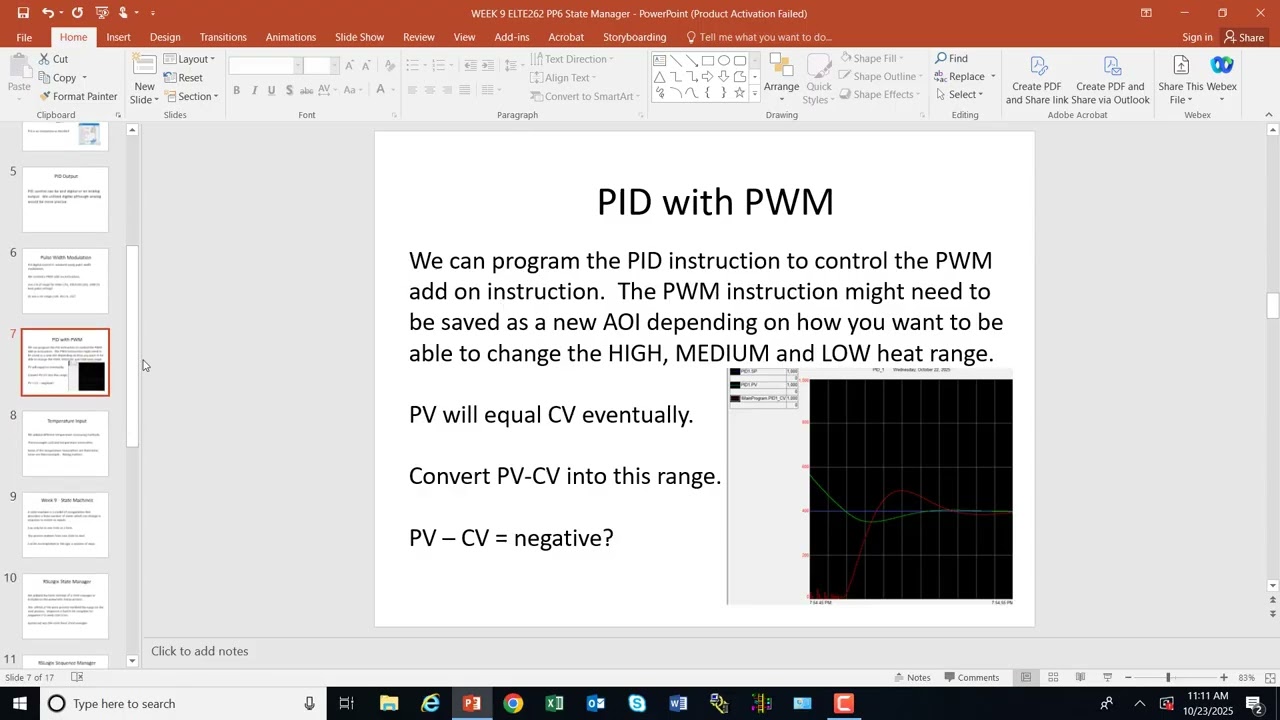Start Slide Show from status bar icon

[1107, 678]
